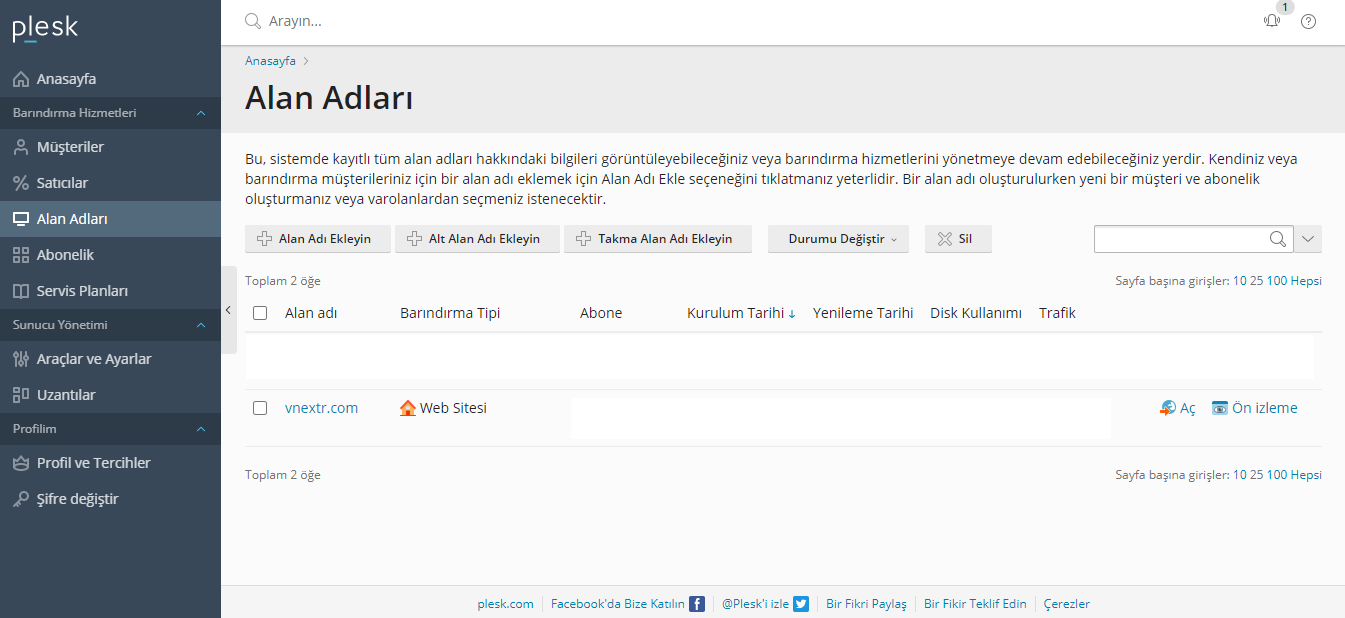
Task: Click the Servis Planları book icon
Action: tap(21, 291)
